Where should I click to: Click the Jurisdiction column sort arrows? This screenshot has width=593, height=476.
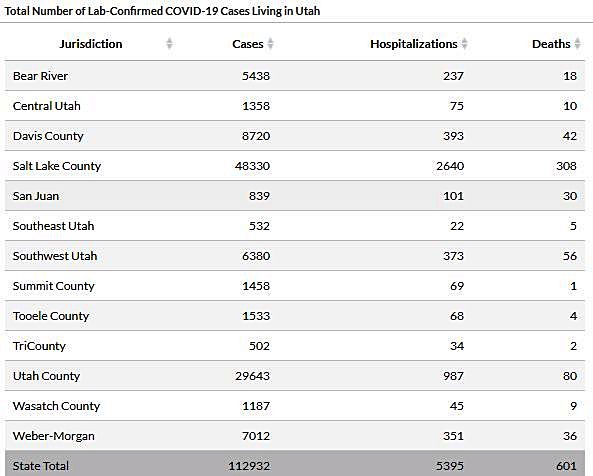tap(169, 44)
